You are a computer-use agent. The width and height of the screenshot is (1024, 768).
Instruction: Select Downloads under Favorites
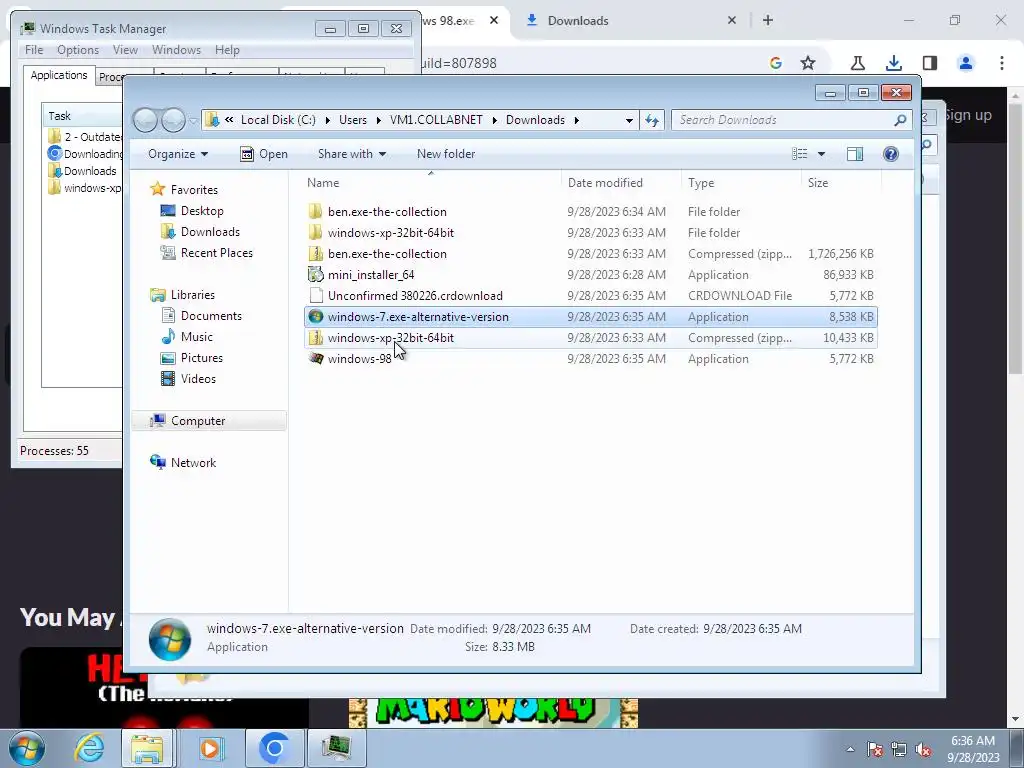(x=200, y=232)
